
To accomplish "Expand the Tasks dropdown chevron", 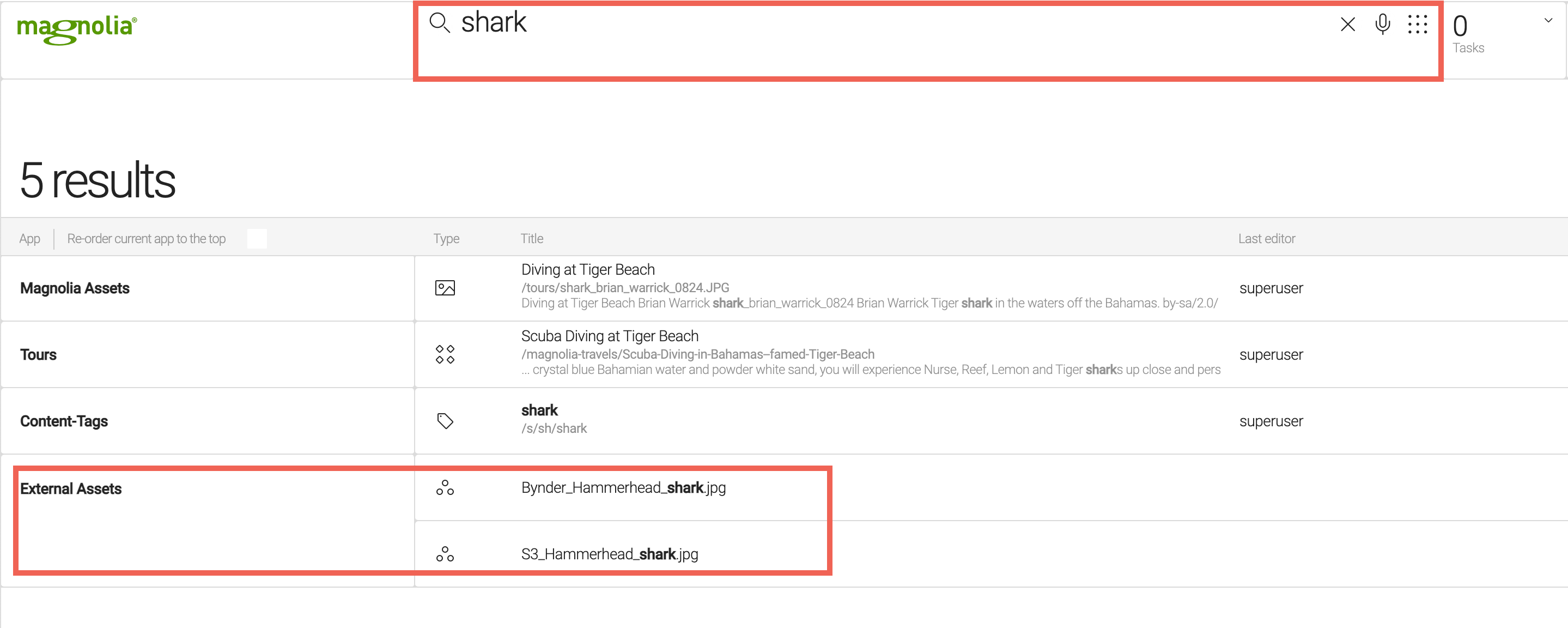I will click(x=1548, y=20).
